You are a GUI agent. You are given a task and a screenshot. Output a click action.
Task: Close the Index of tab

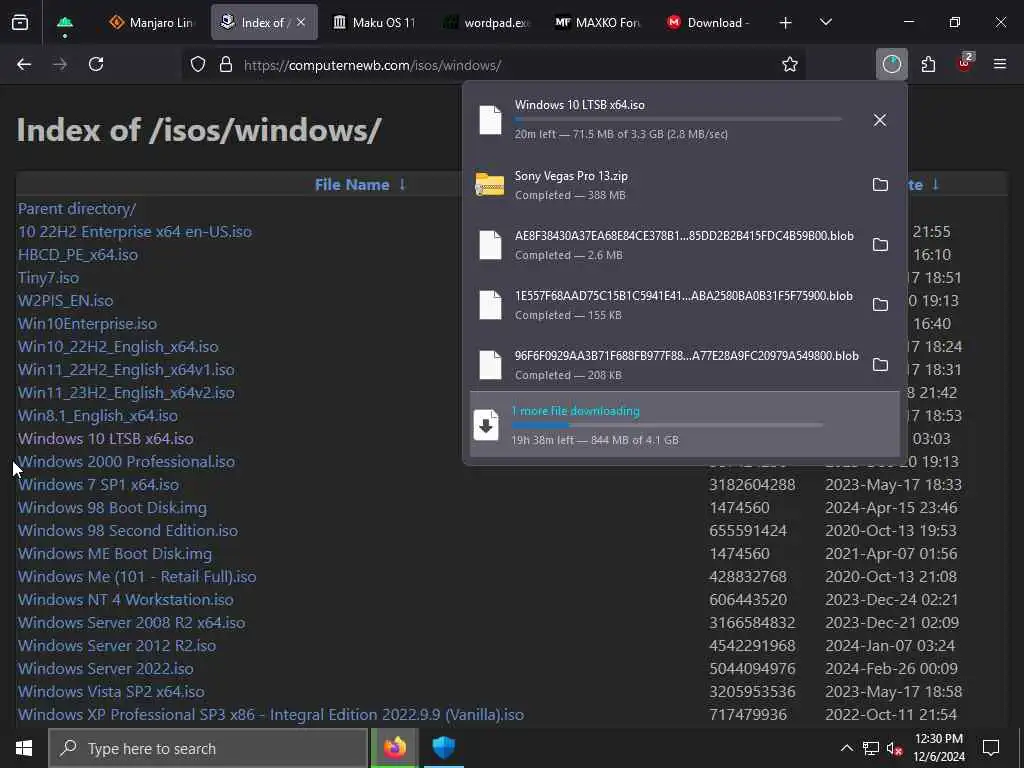click(300, 22)
